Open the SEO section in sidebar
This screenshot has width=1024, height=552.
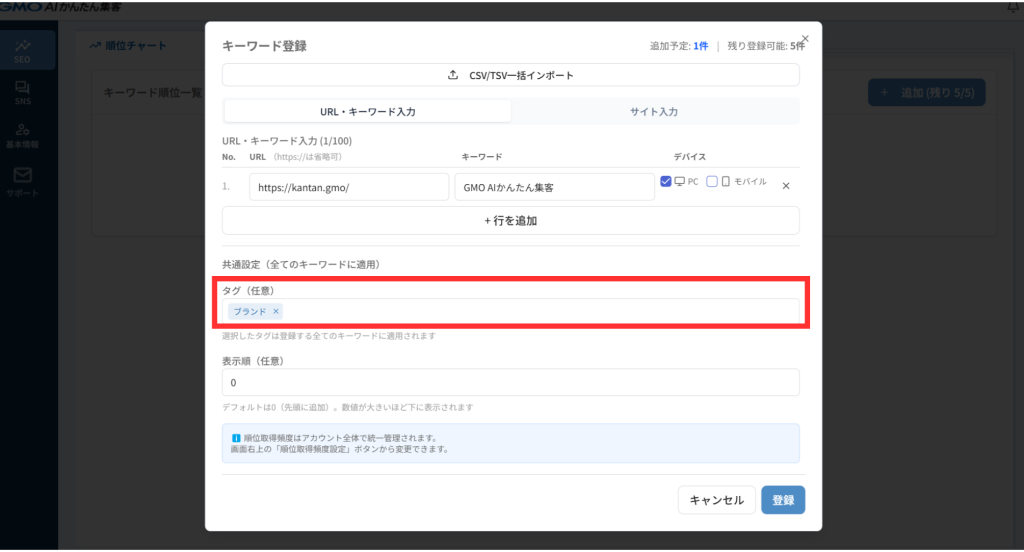pyautogui.click(x=22, y=50)
